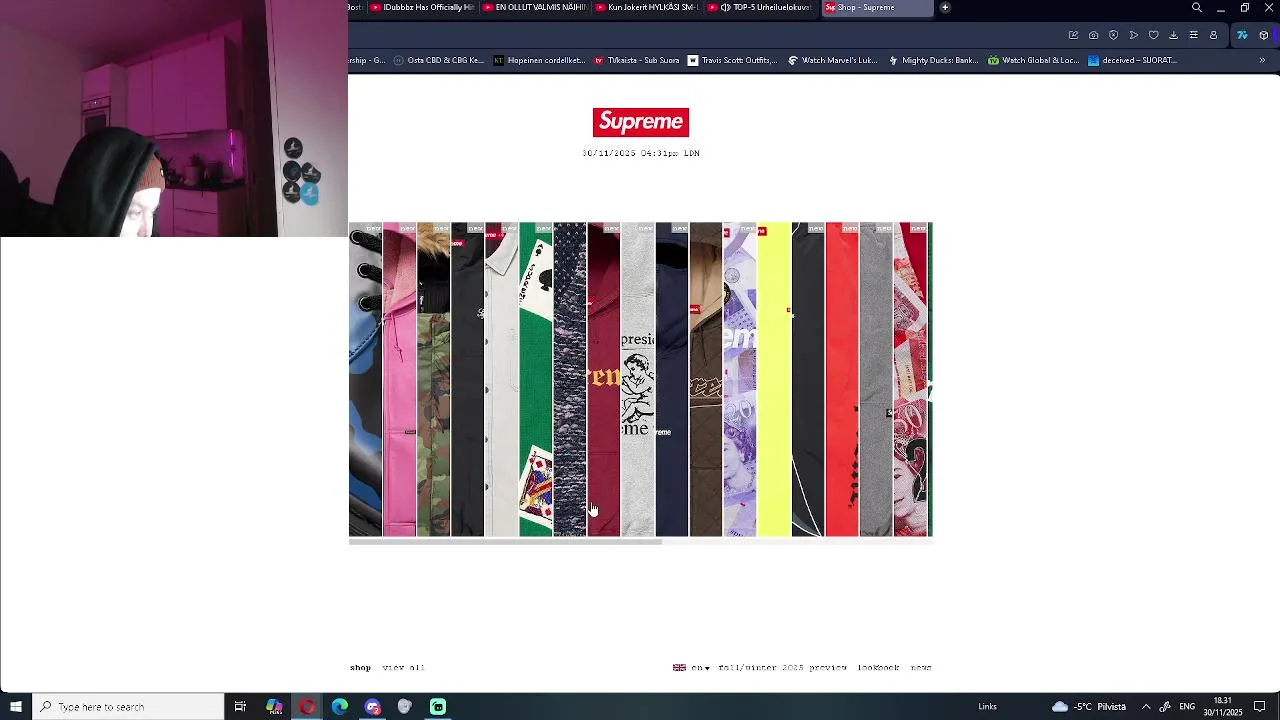1280x720 pixels.
Task: Open the grey president graphic hoodie strip
Action: 637,379
